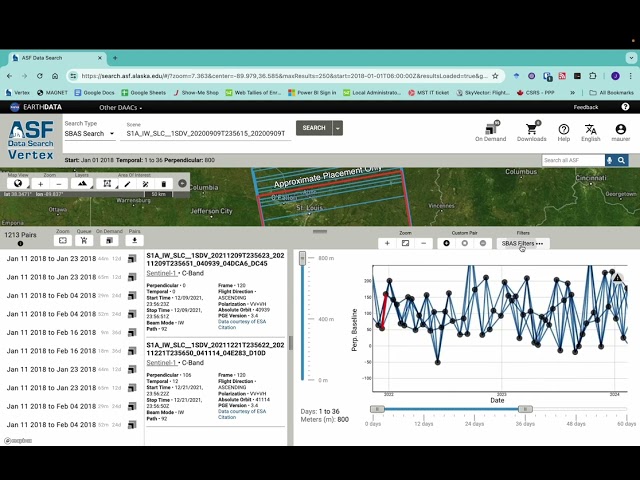Open the first Sentinel-1 link
The width and height of the screenshot is (640, 480).
tap(162, 273)
